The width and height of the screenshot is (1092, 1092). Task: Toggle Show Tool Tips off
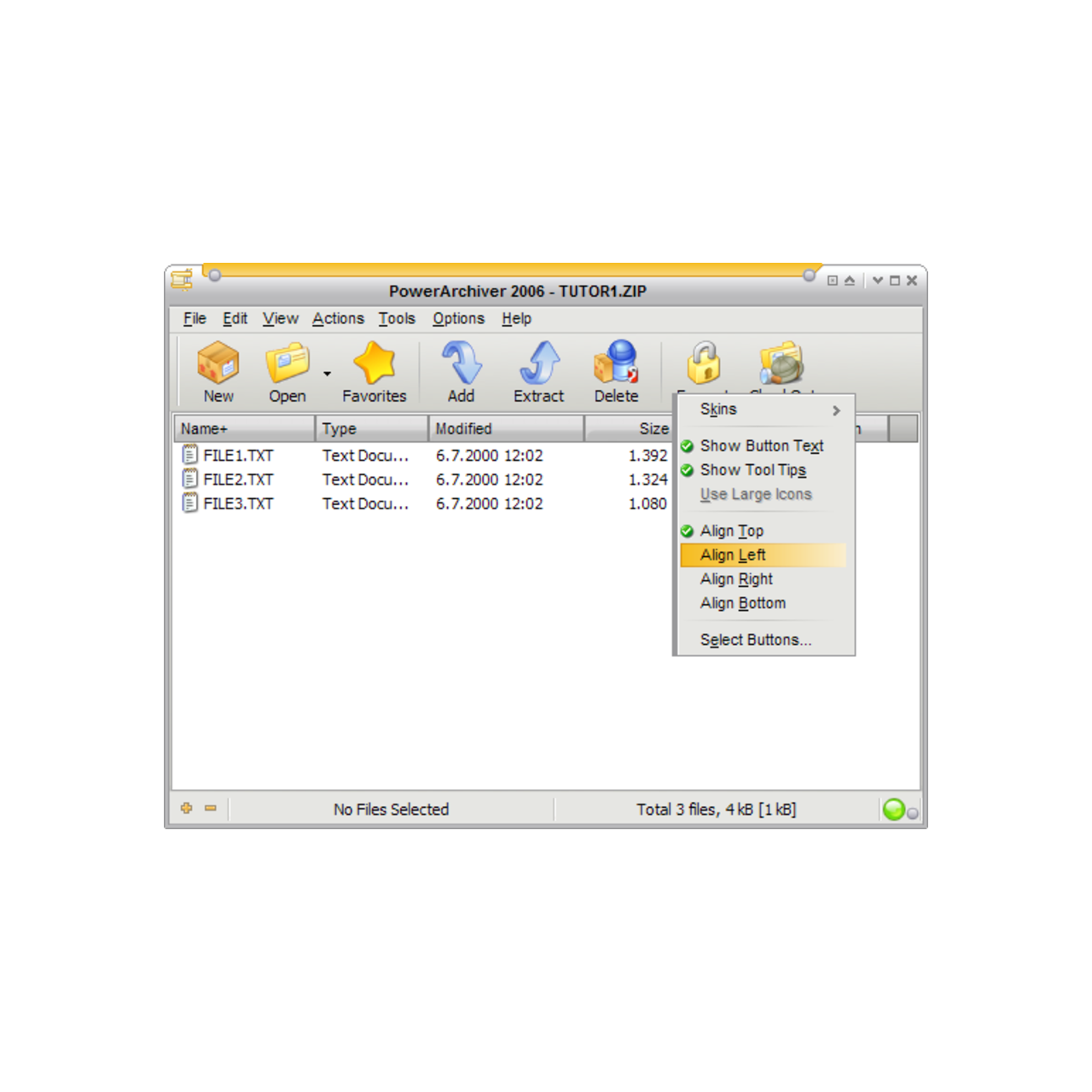(752, 470)
